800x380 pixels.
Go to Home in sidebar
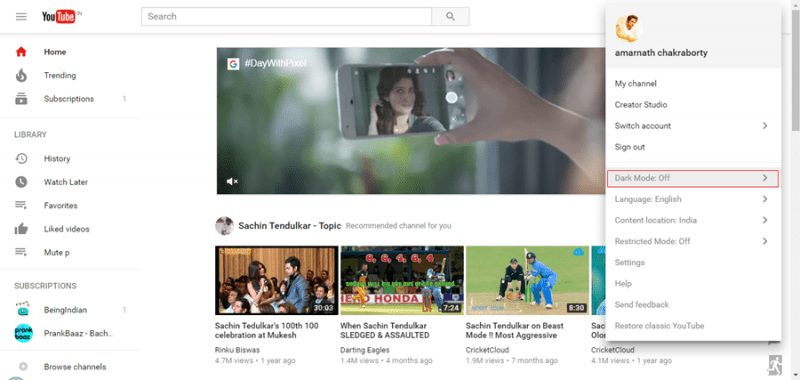pos(55,52)
